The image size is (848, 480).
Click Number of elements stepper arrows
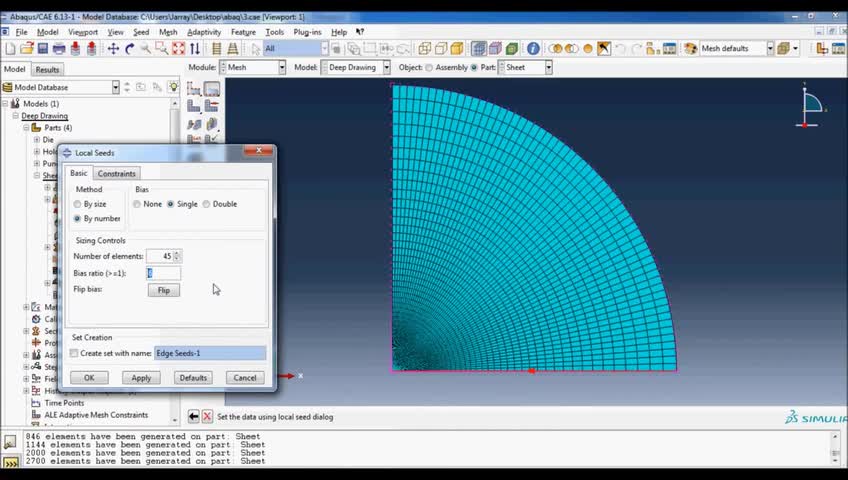[x=177, y=256]
